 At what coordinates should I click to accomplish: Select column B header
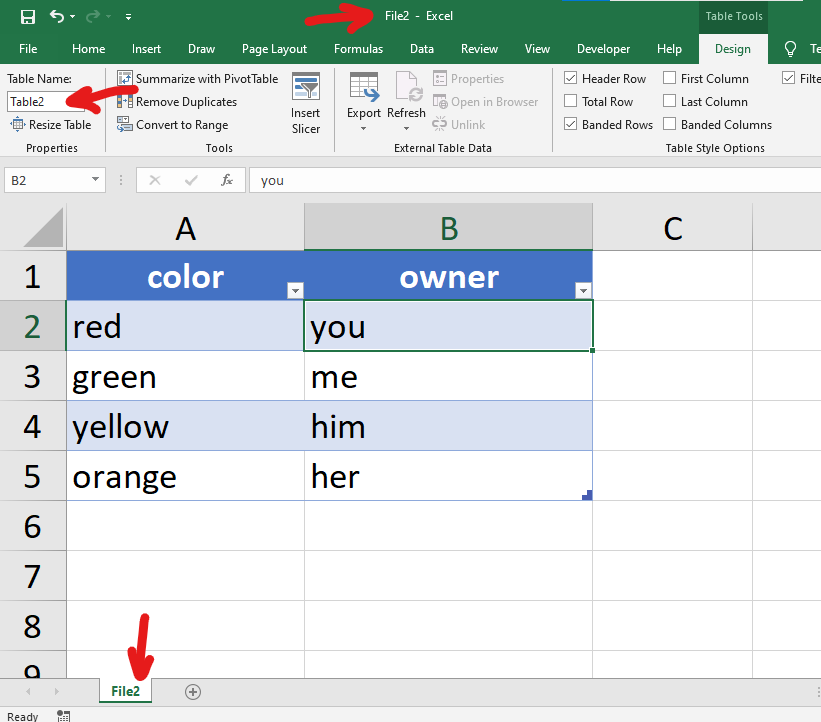448,228
